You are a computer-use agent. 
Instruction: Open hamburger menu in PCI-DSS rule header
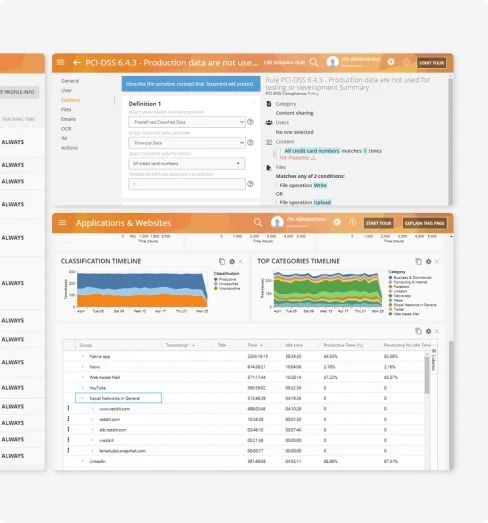point(61,62)
